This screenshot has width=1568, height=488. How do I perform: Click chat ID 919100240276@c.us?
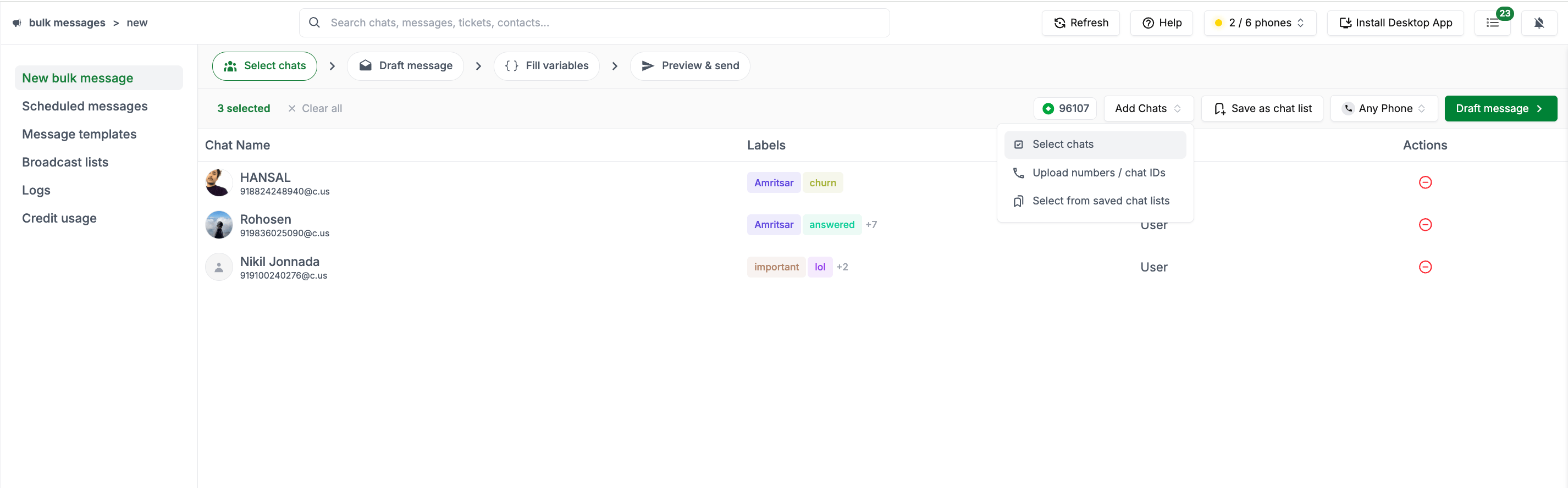tap(283, 276)
